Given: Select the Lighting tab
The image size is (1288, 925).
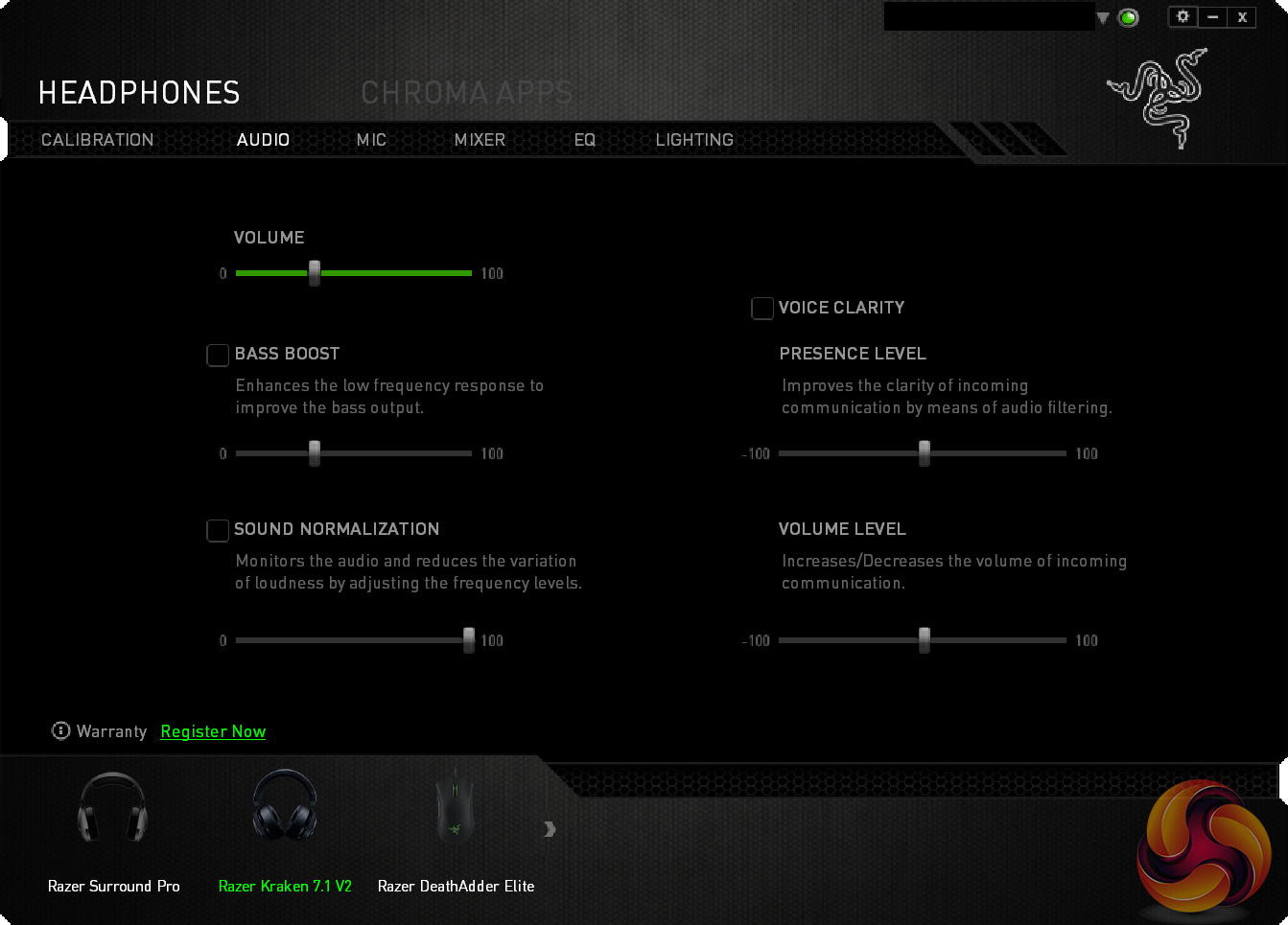Looking at the screenshot, I should click(x=694, y=140).
